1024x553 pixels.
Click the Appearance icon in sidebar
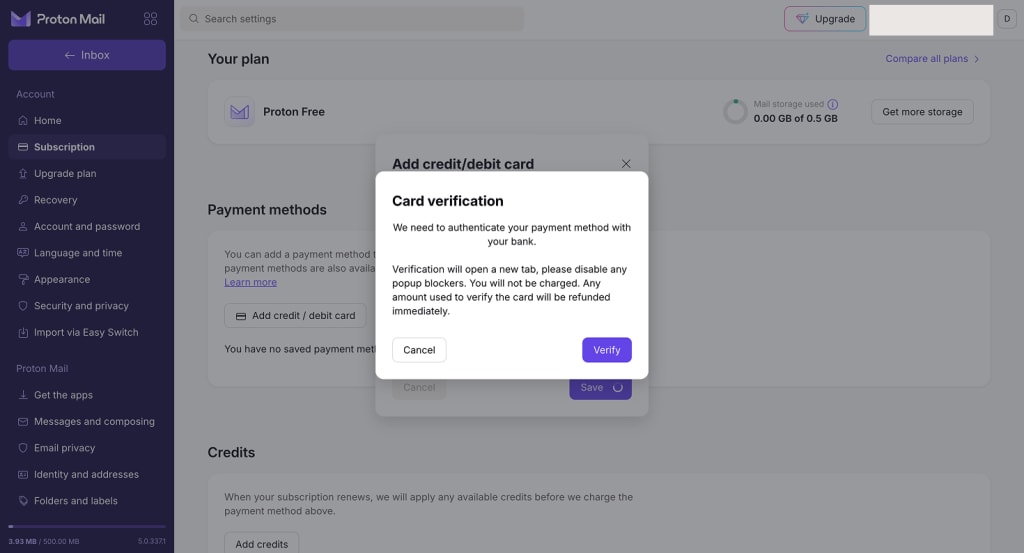point(24,280)
